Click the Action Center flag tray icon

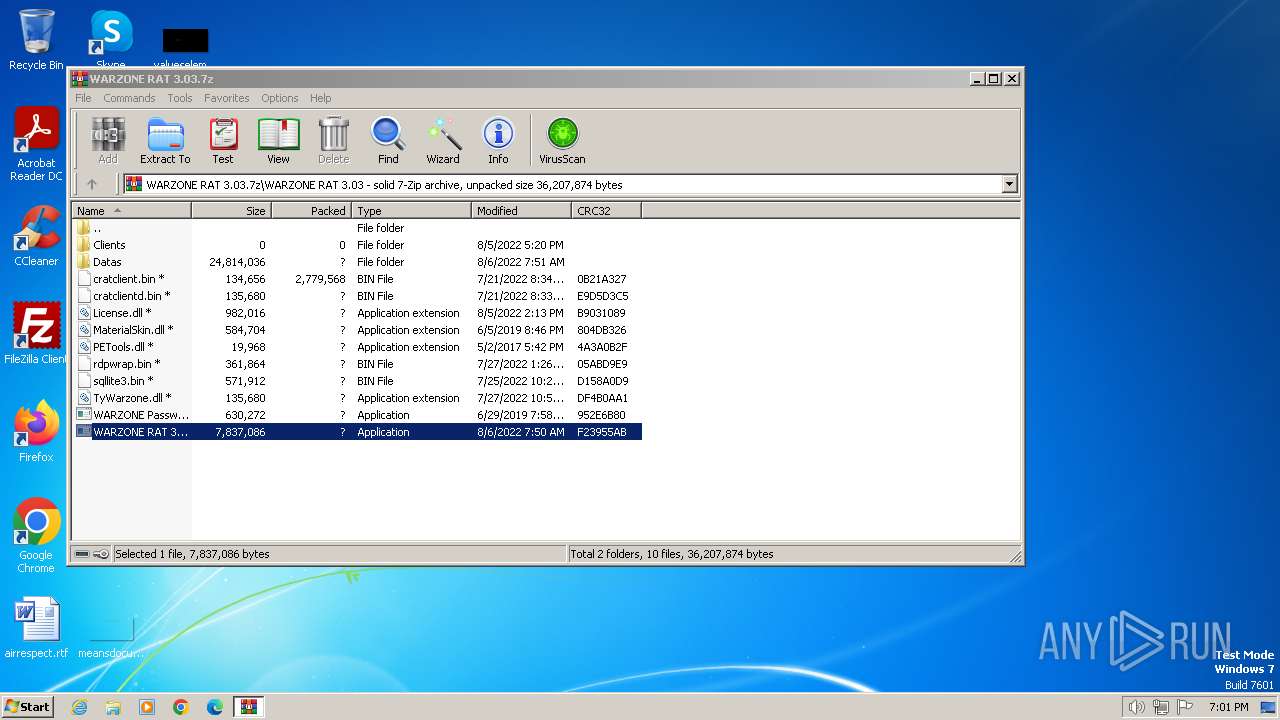click(1185, 707)
